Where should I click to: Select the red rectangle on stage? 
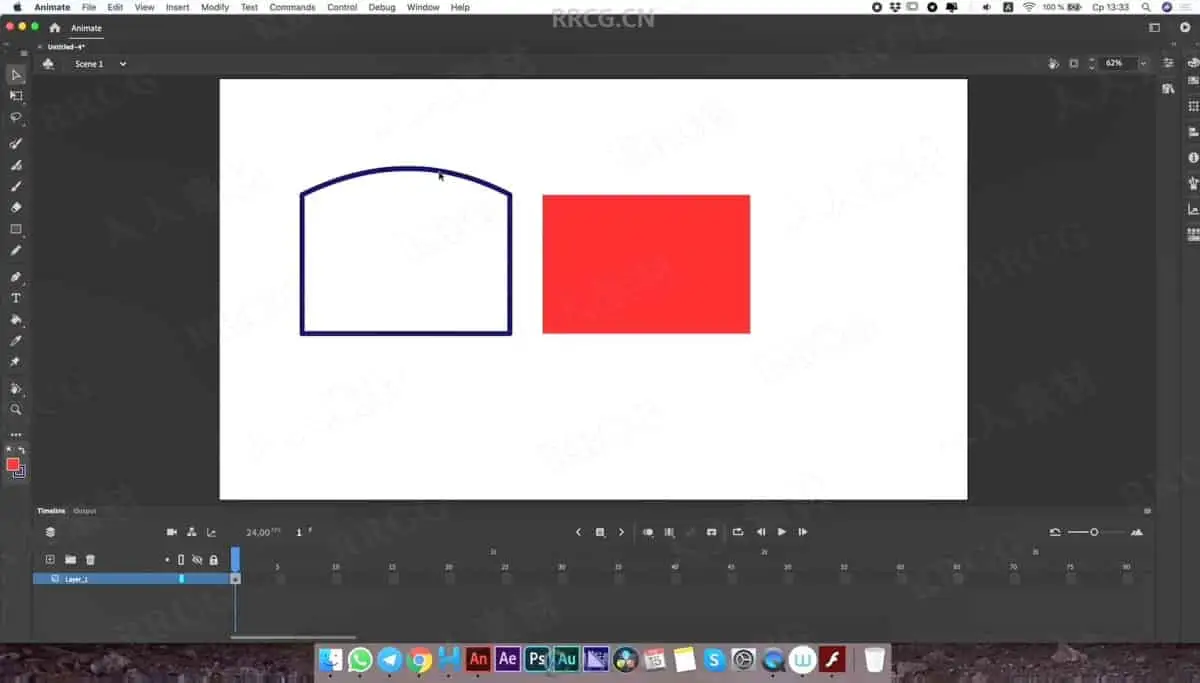coord(646,264)
